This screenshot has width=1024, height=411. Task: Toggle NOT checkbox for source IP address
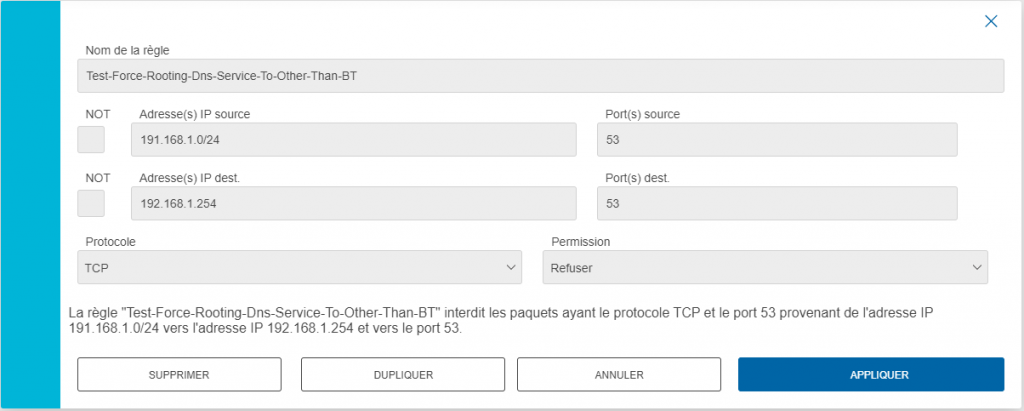pos(91,140)
